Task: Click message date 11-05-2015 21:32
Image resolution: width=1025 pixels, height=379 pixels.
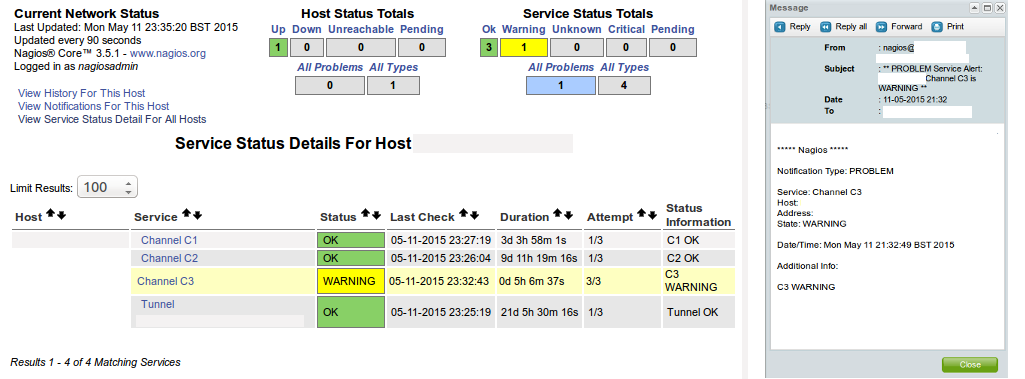Action: coord(915,100)
